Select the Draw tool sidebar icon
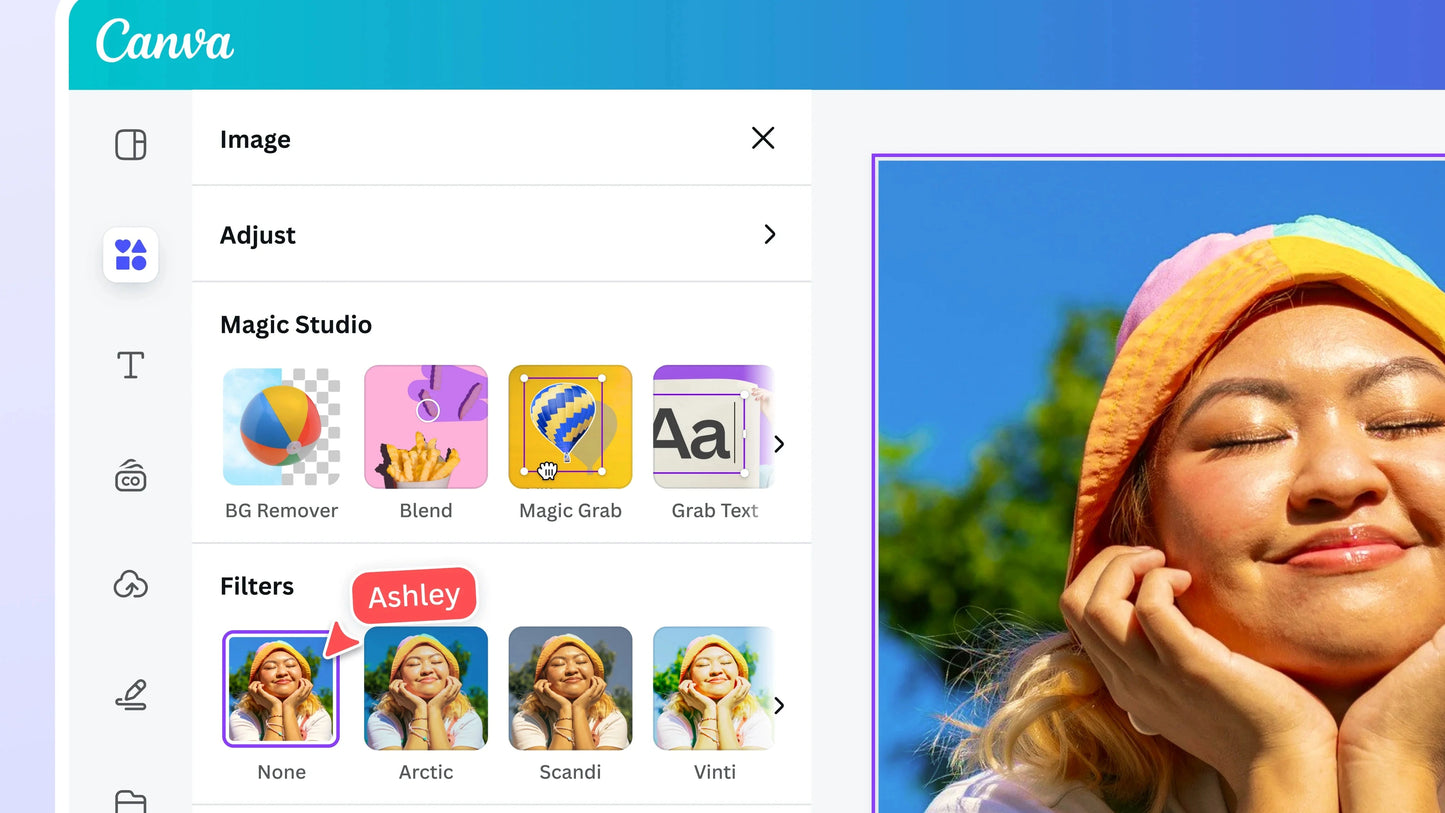This screenshot has width=1445, height=813. pos(131,695)
